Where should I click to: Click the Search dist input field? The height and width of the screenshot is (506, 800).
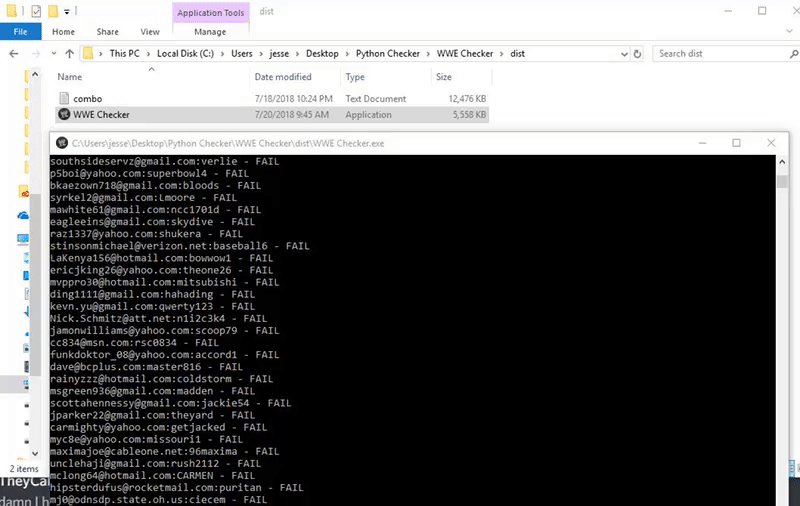point(719,54)
